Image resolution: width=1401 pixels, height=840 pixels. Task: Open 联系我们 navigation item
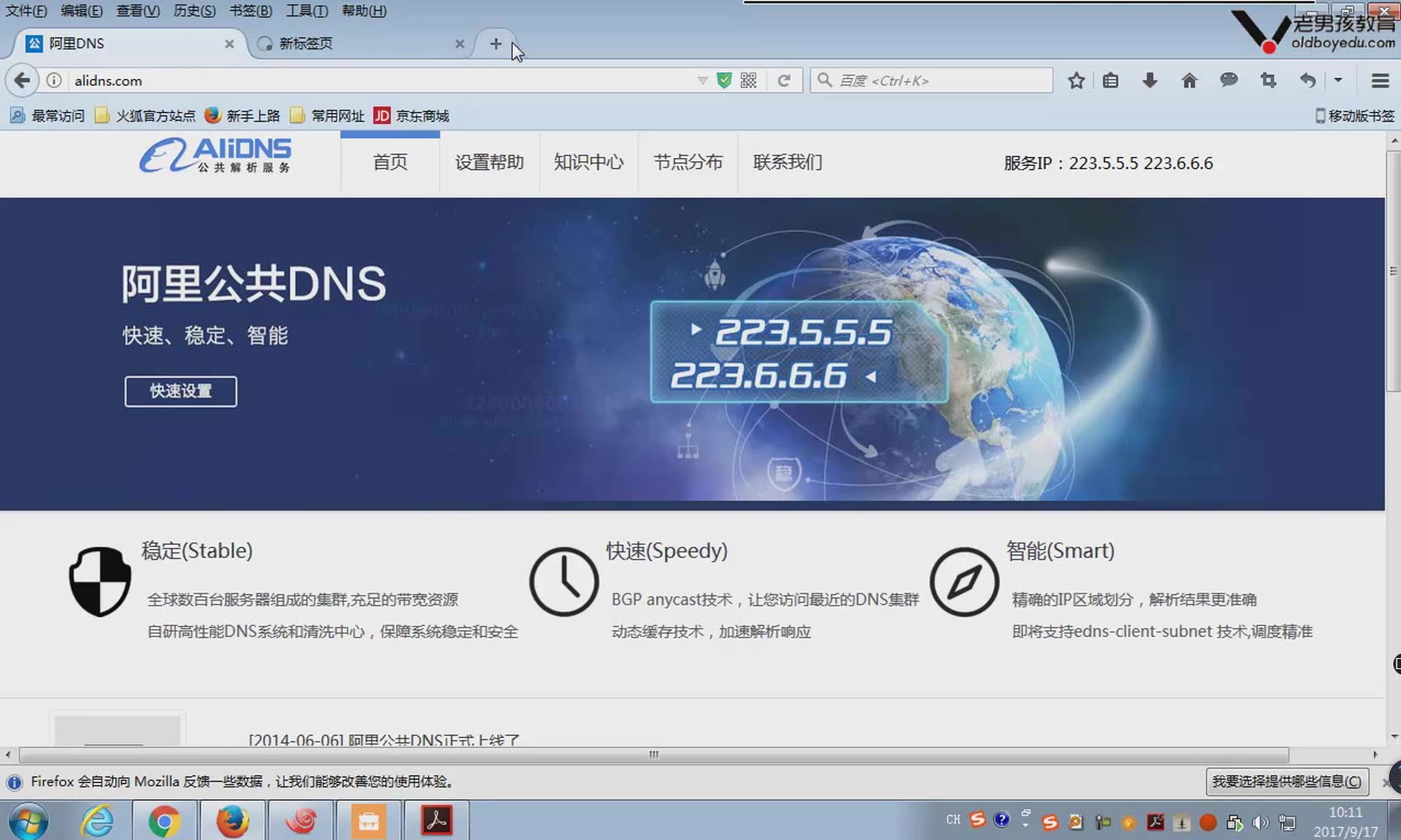tap(787, 162)
